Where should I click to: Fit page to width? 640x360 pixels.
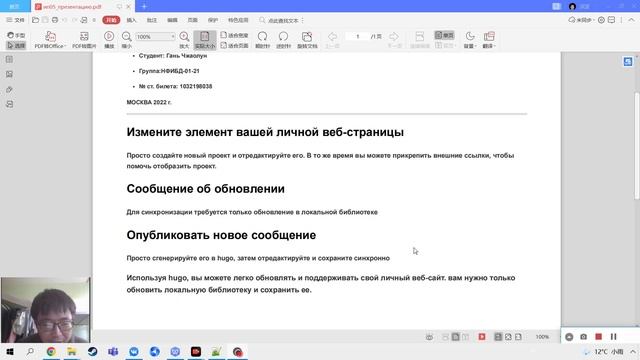point(234,36)
